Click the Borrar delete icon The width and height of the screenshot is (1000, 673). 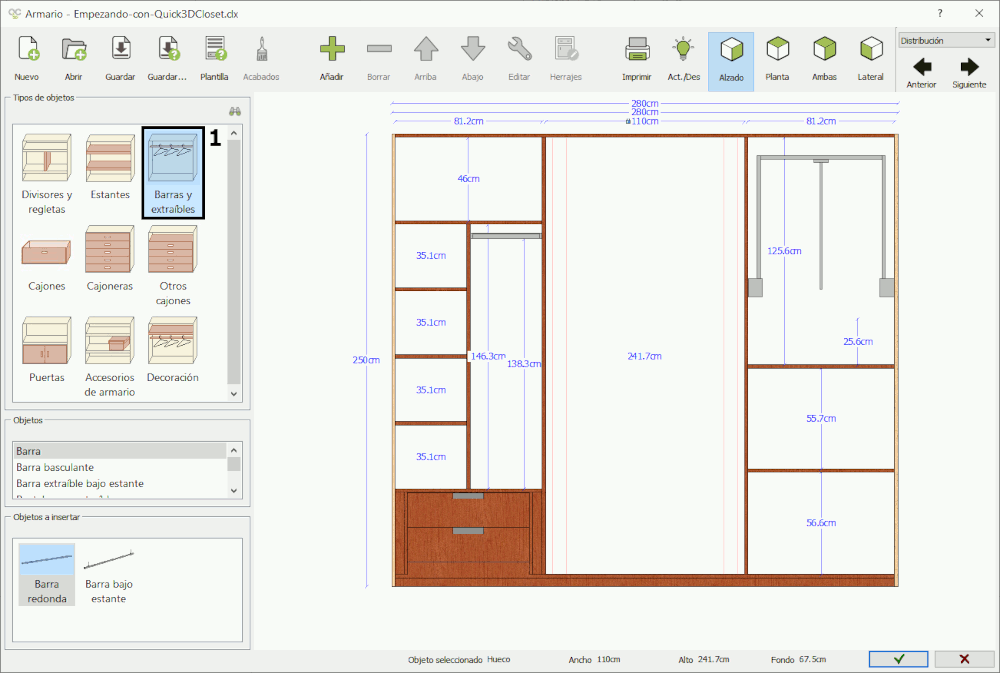point(379,59)
